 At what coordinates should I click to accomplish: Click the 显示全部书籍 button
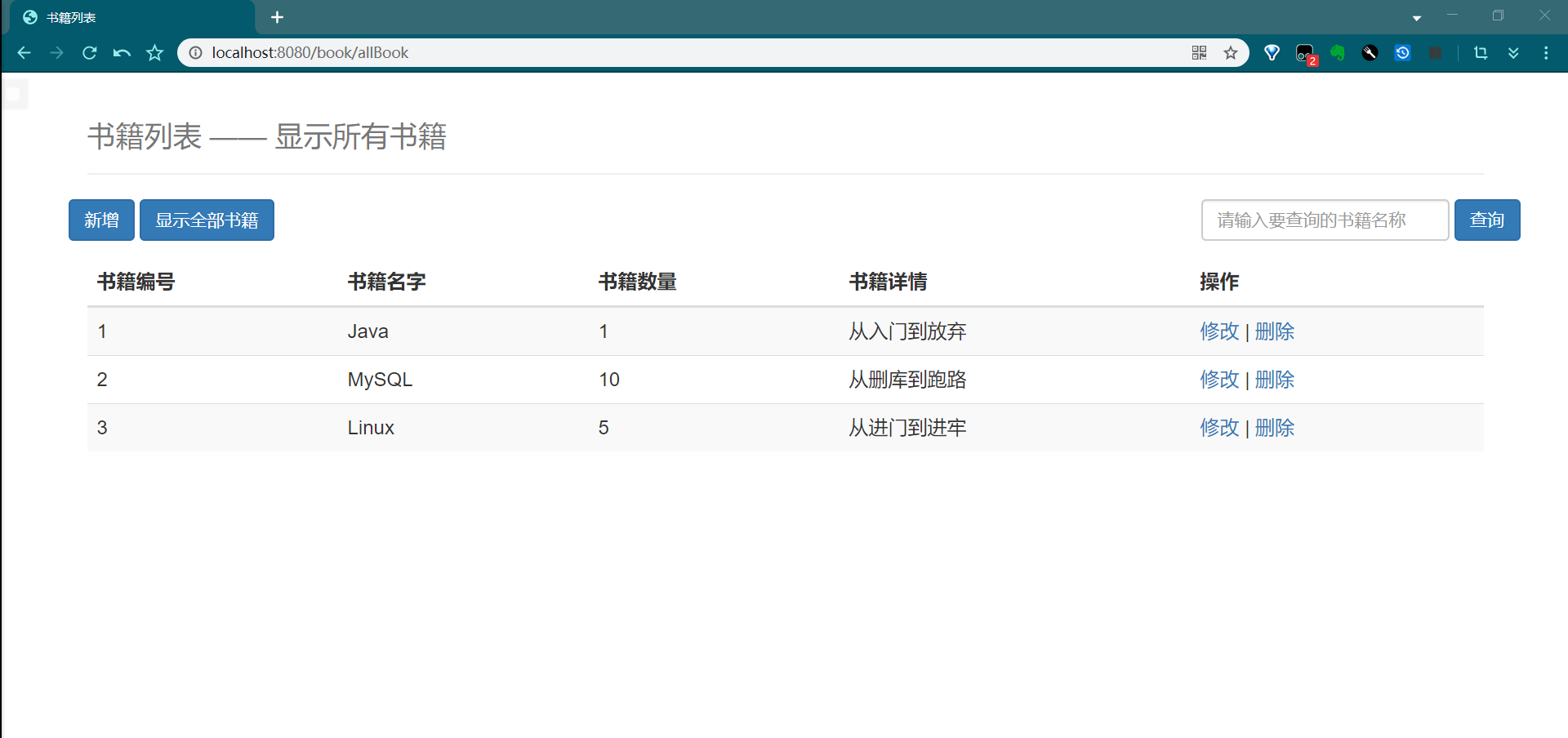(207, 220)
